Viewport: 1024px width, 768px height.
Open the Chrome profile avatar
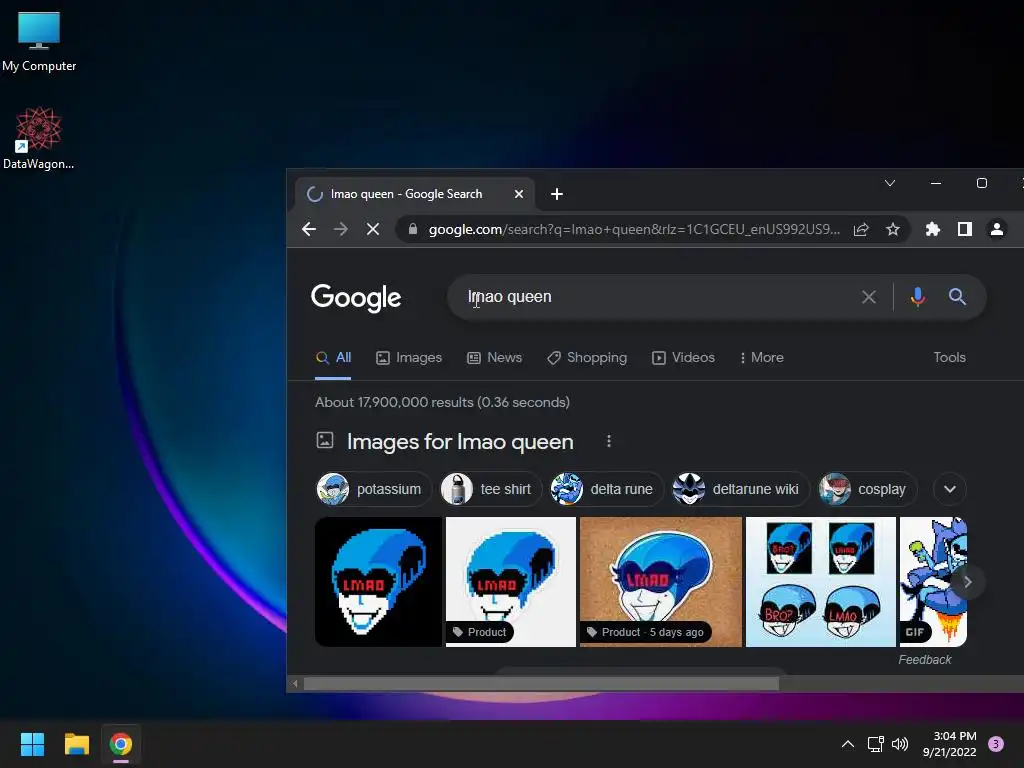point(997,229)
